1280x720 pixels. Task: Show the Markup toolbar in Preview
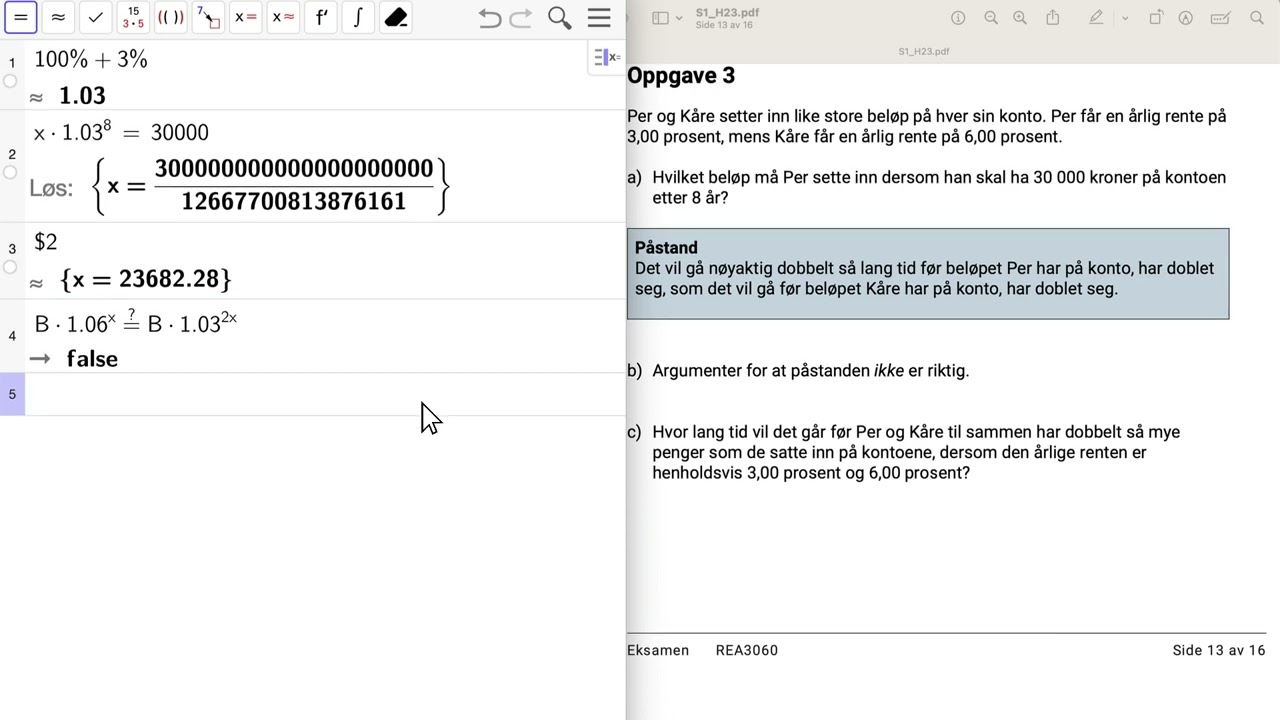(x=1186, y=18)
